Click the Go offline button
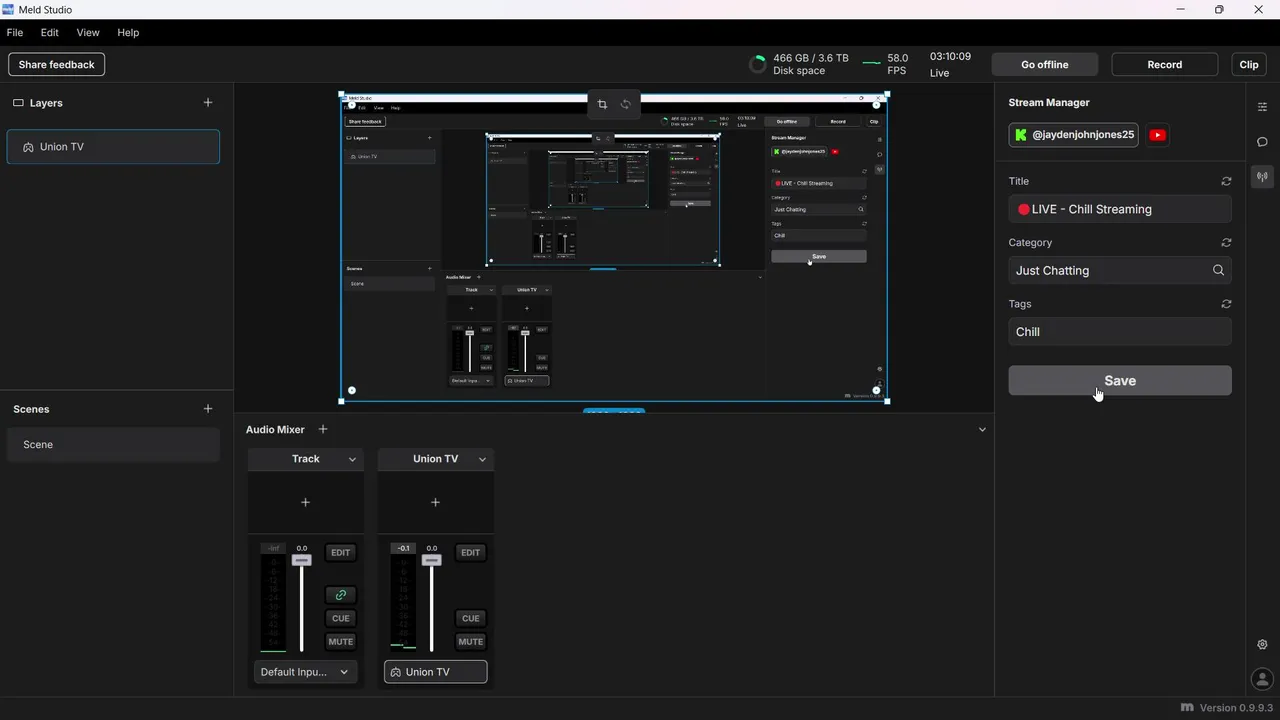1280x720 pixels. point(1045,65)
